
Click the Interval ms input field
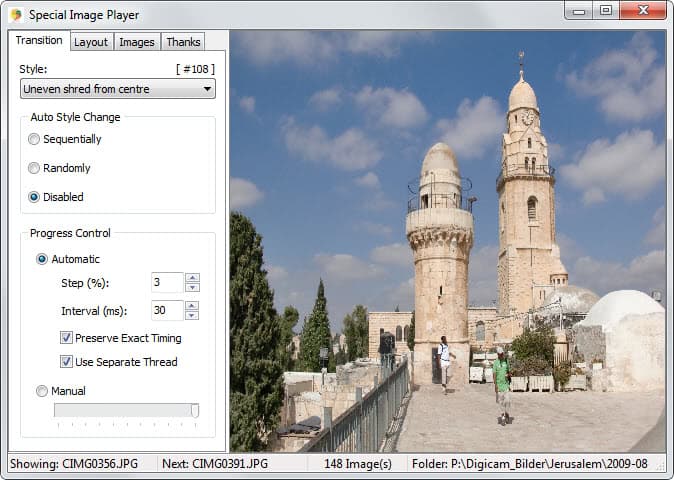click(166, 311)
